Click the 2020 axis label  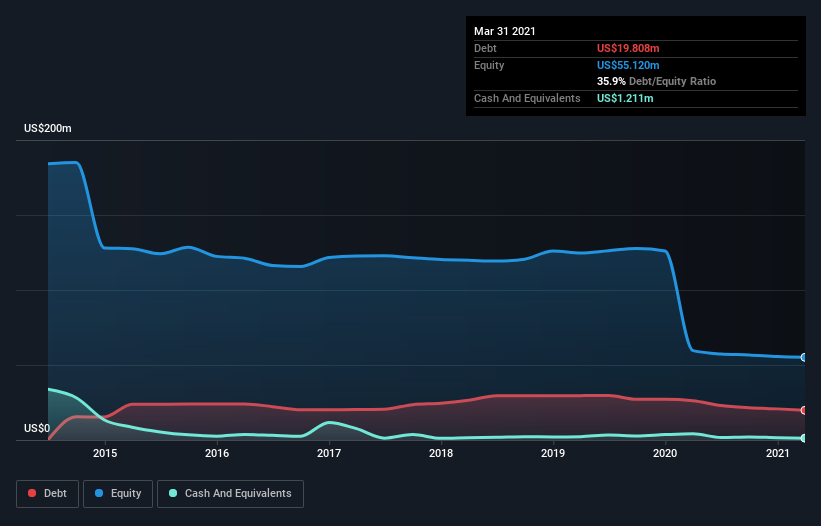665,453
